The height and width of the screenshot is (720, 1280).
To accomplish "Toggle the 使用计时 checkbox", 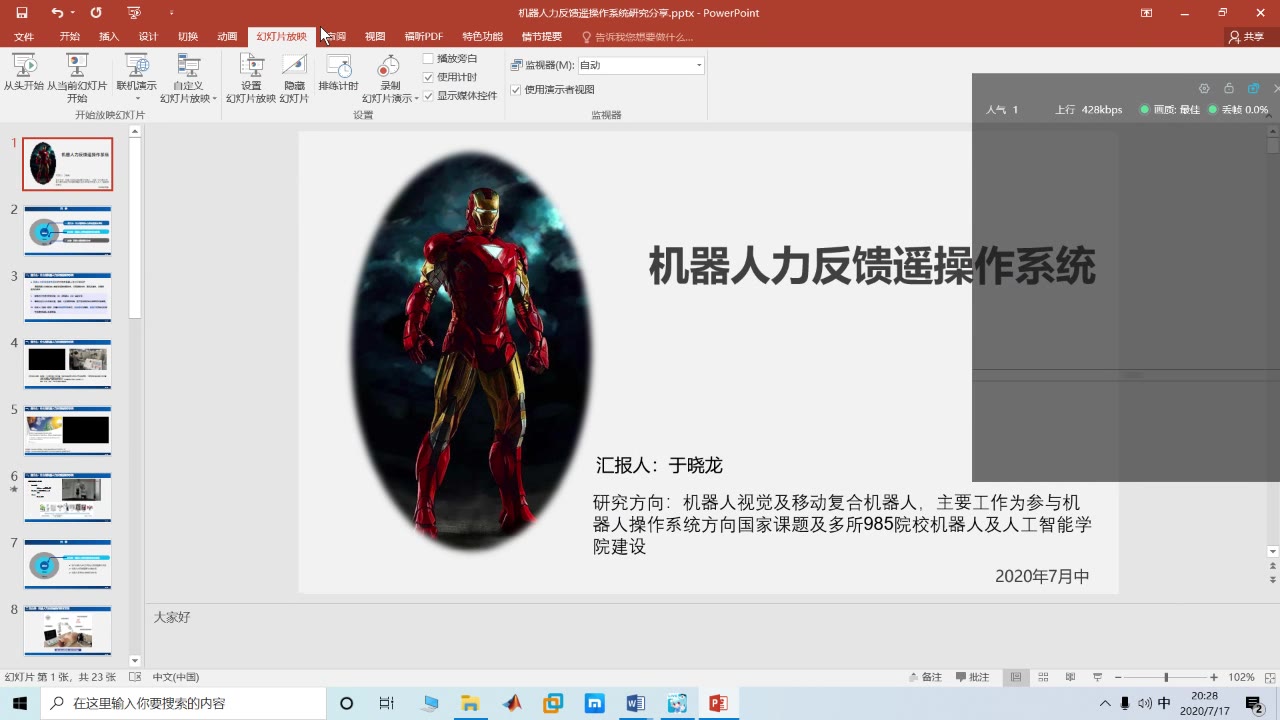I will 428,77.
